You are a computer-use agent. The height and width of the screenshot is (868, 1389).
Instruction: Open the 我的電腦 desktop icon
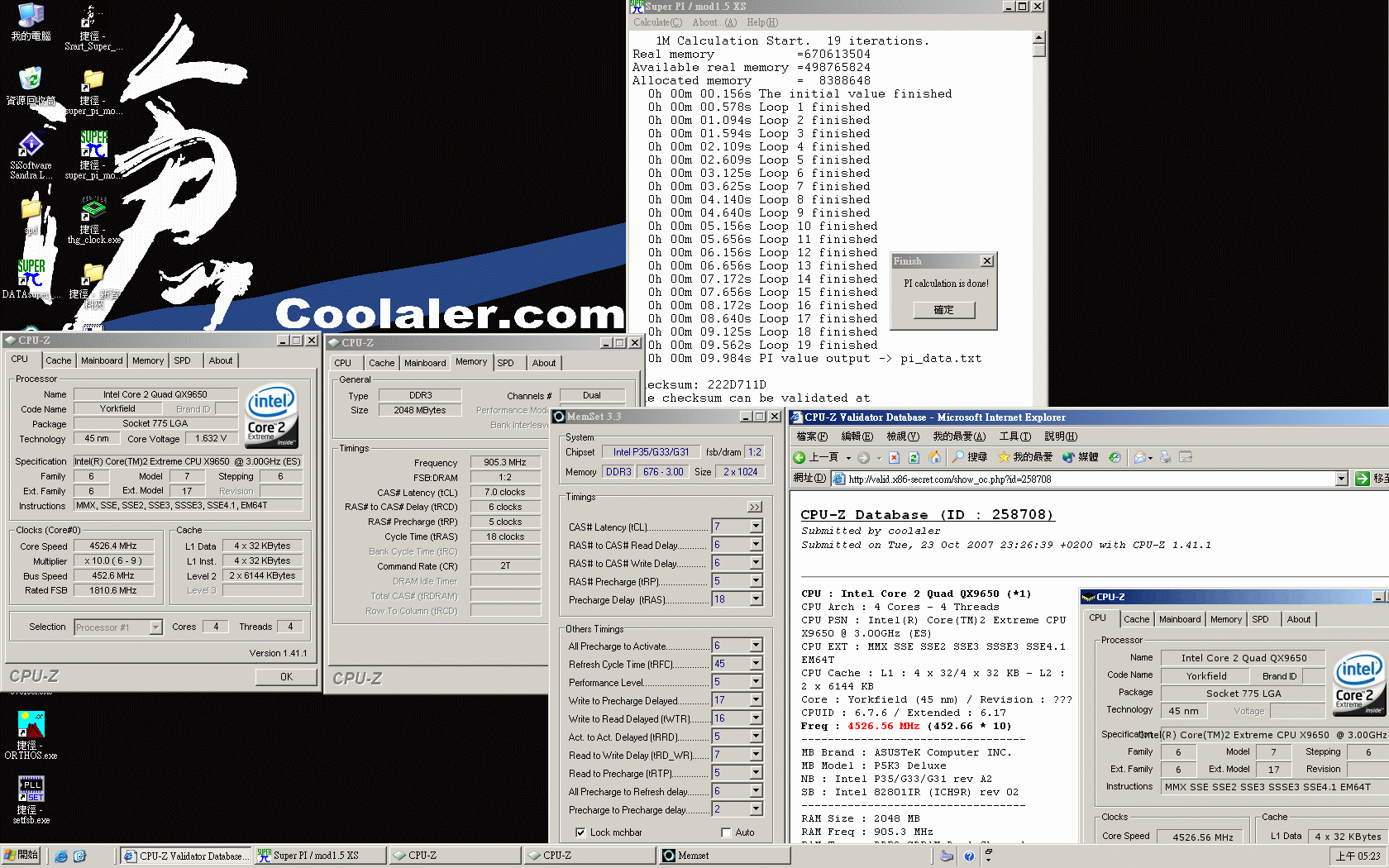click(31, 21)
